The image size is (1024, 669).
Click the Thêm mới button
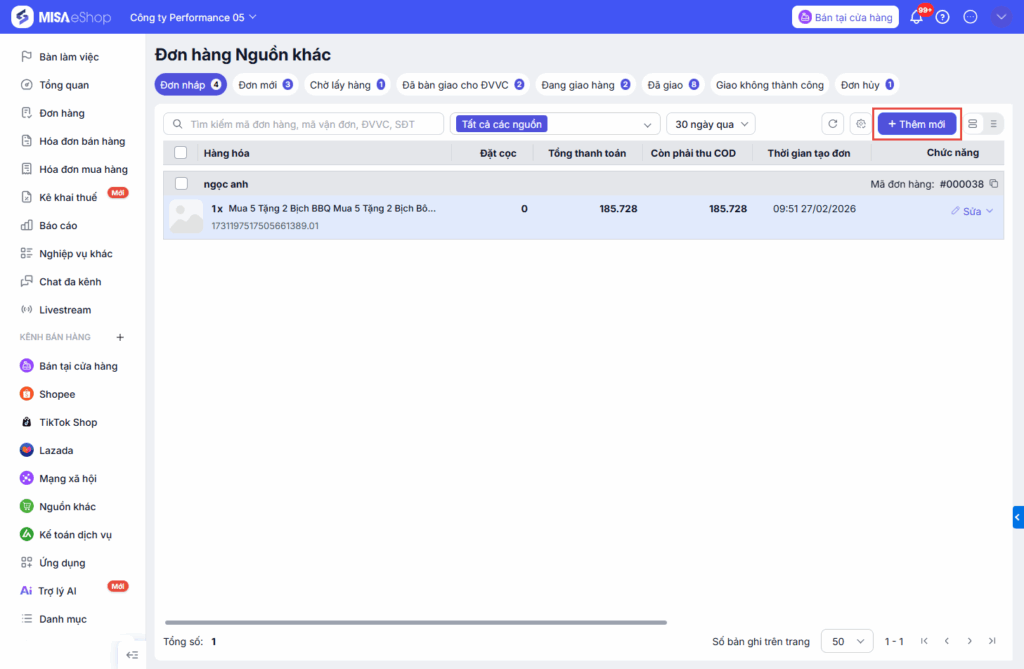tap(917, 124)
